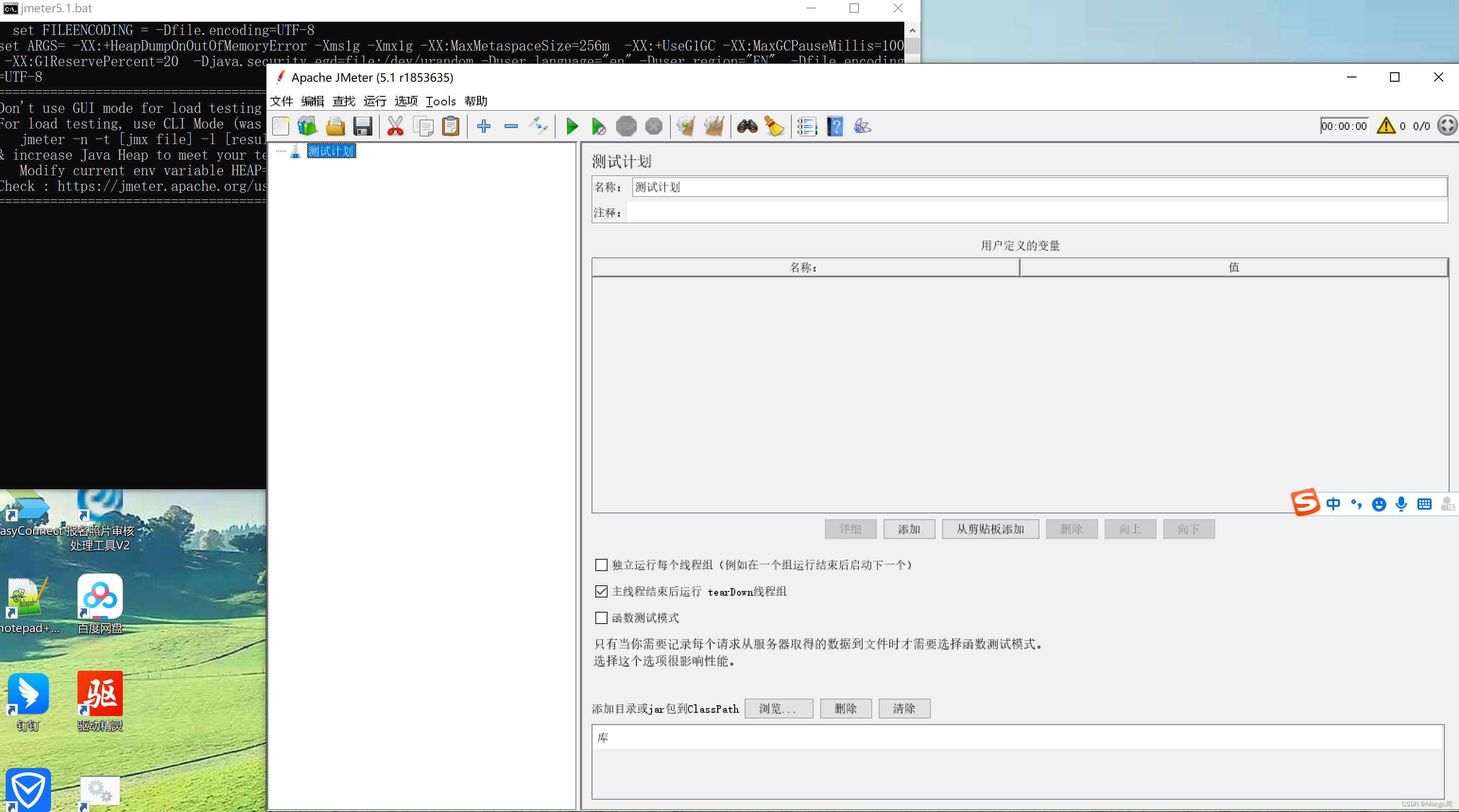Click Sogou emoji face icon
Viewport: 1459px width, 812px height.
(x=1379, y=504)
